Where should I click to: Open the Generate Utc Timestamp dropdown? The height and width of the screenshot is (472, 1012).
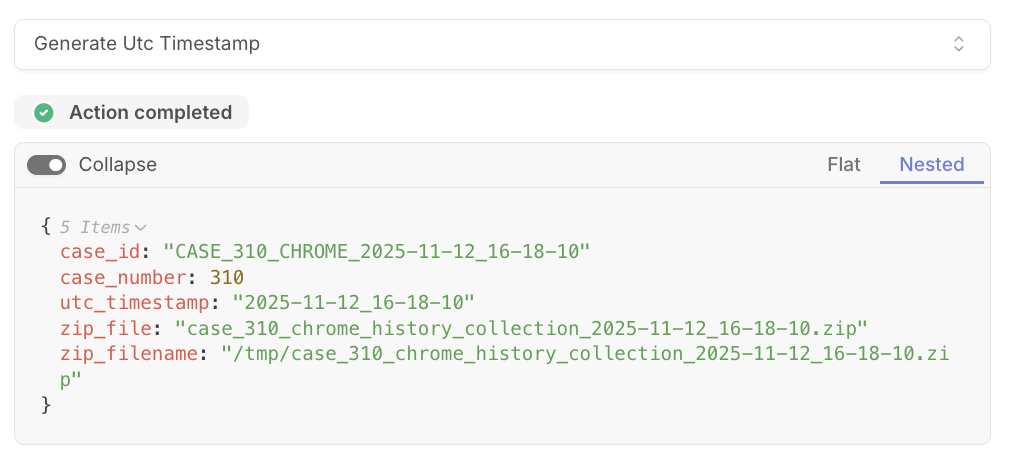pos(502,44)
